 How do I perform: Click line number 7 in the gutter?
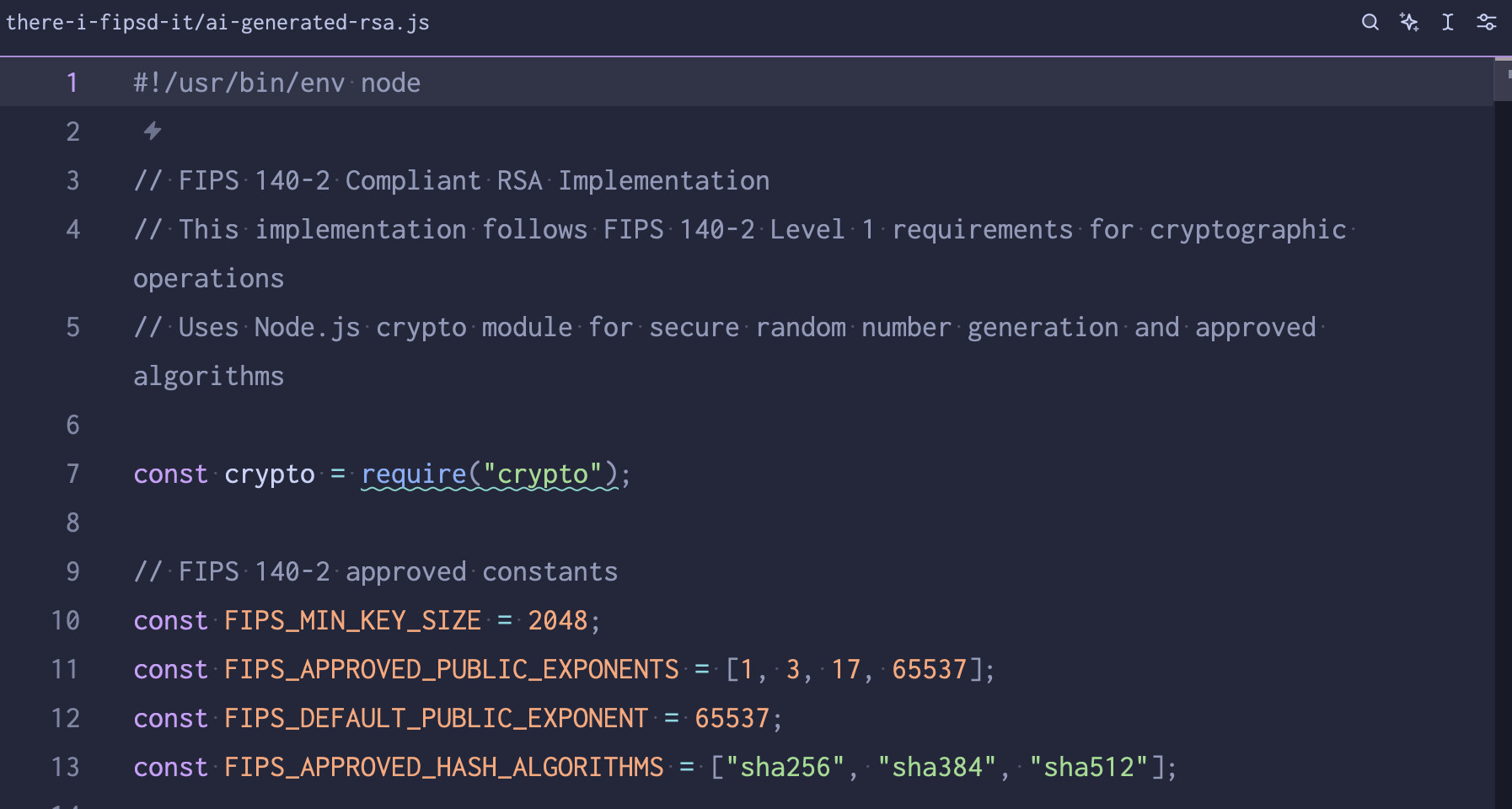coord(72,474)
